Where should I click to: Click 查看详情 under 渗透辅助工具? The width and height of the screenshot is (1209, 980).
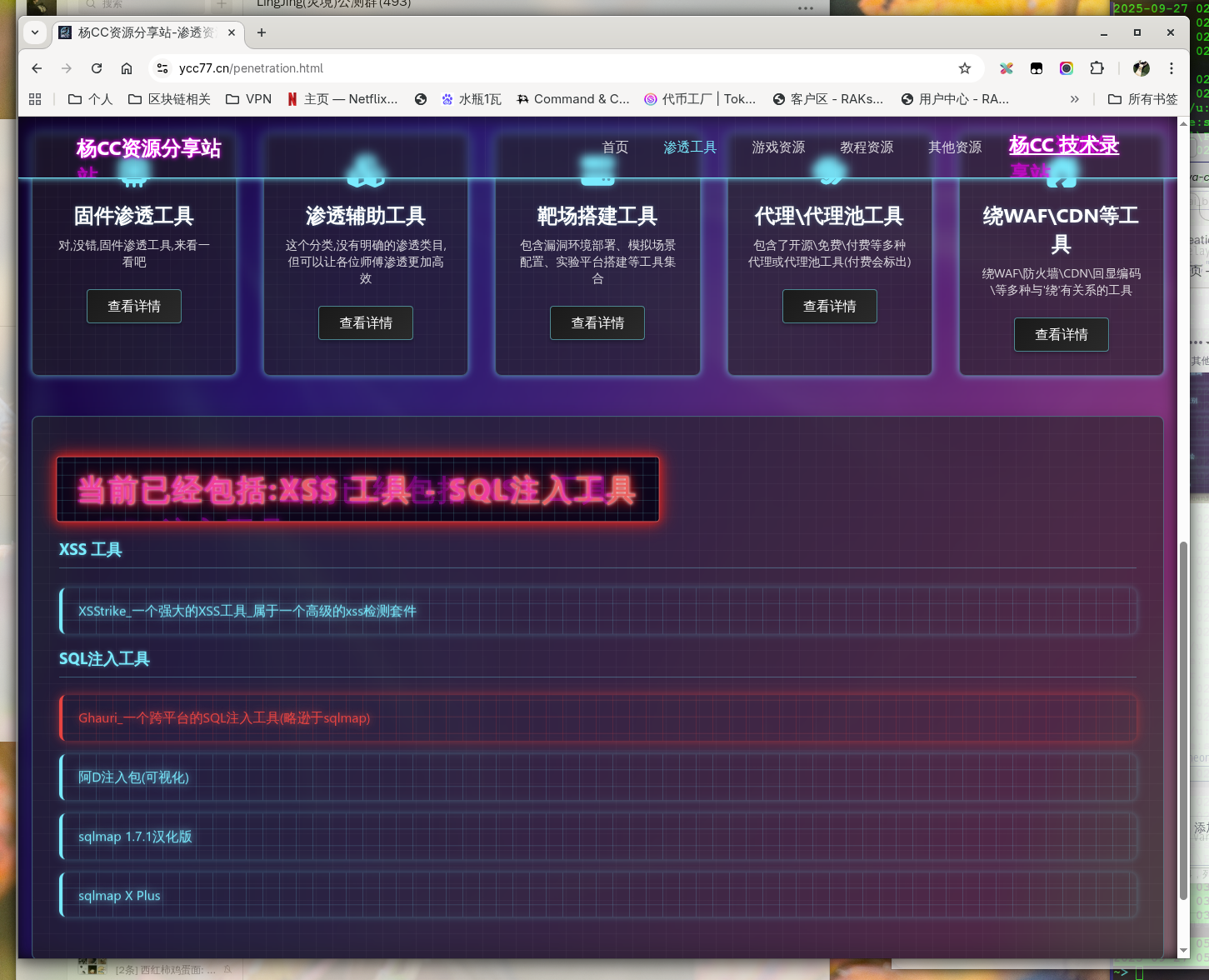coord(366,323)
